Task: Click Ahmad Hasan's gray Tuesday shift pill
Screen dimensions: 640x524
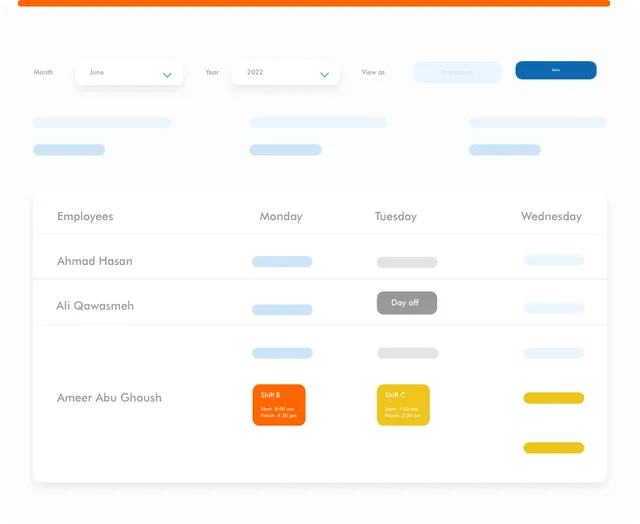Action: (407, 263)
